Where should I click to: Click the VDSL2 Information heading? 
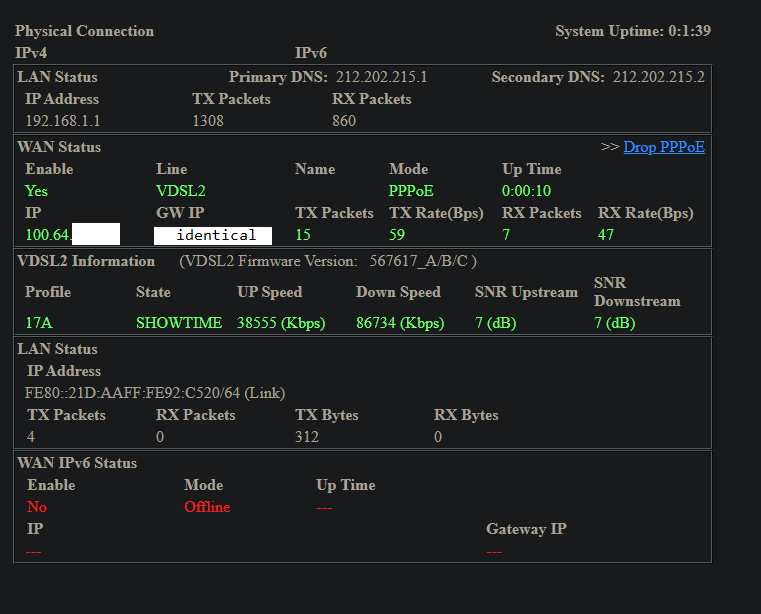point(86,261)
